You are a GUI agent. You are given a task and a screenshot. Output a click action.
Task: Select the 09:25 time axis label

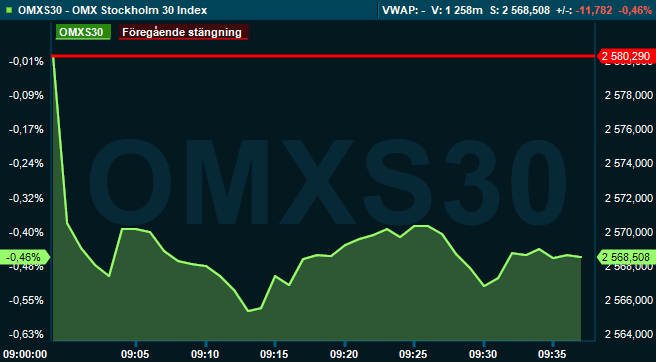pos(414,354)
